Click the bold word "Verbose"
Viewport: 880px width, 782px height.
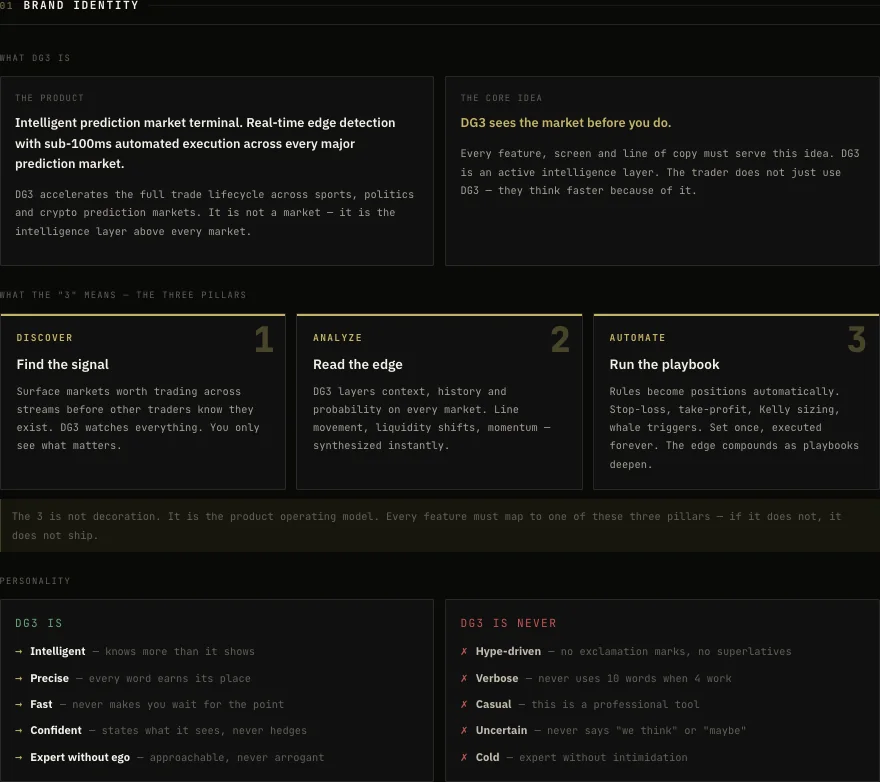point(497,678)
